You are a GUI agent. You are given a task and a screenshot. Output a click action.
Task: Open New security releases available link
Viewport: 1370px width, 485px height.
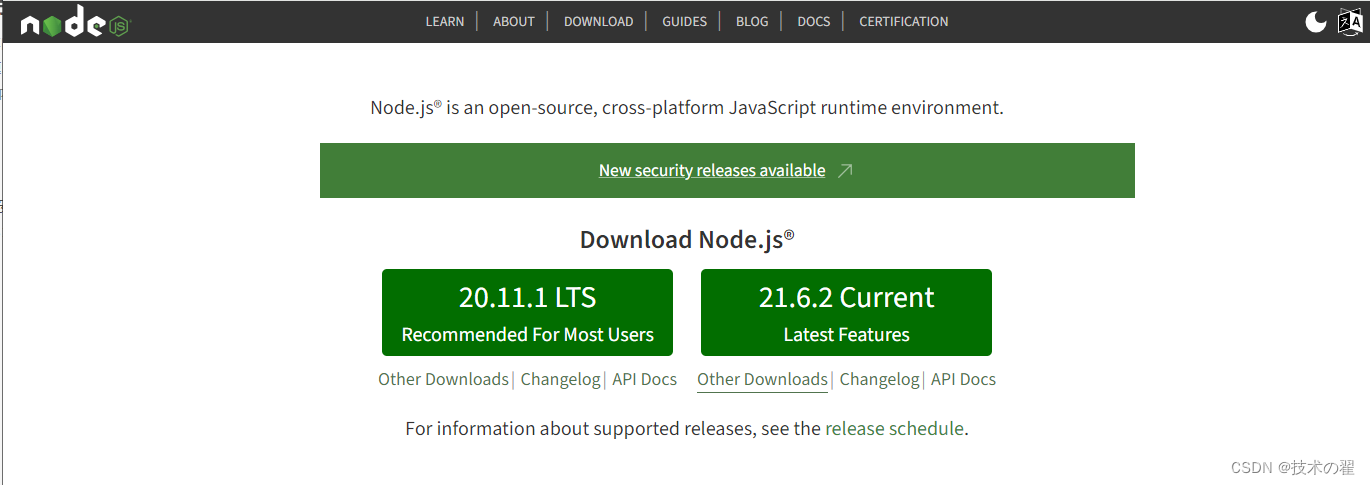pos(712,170)
